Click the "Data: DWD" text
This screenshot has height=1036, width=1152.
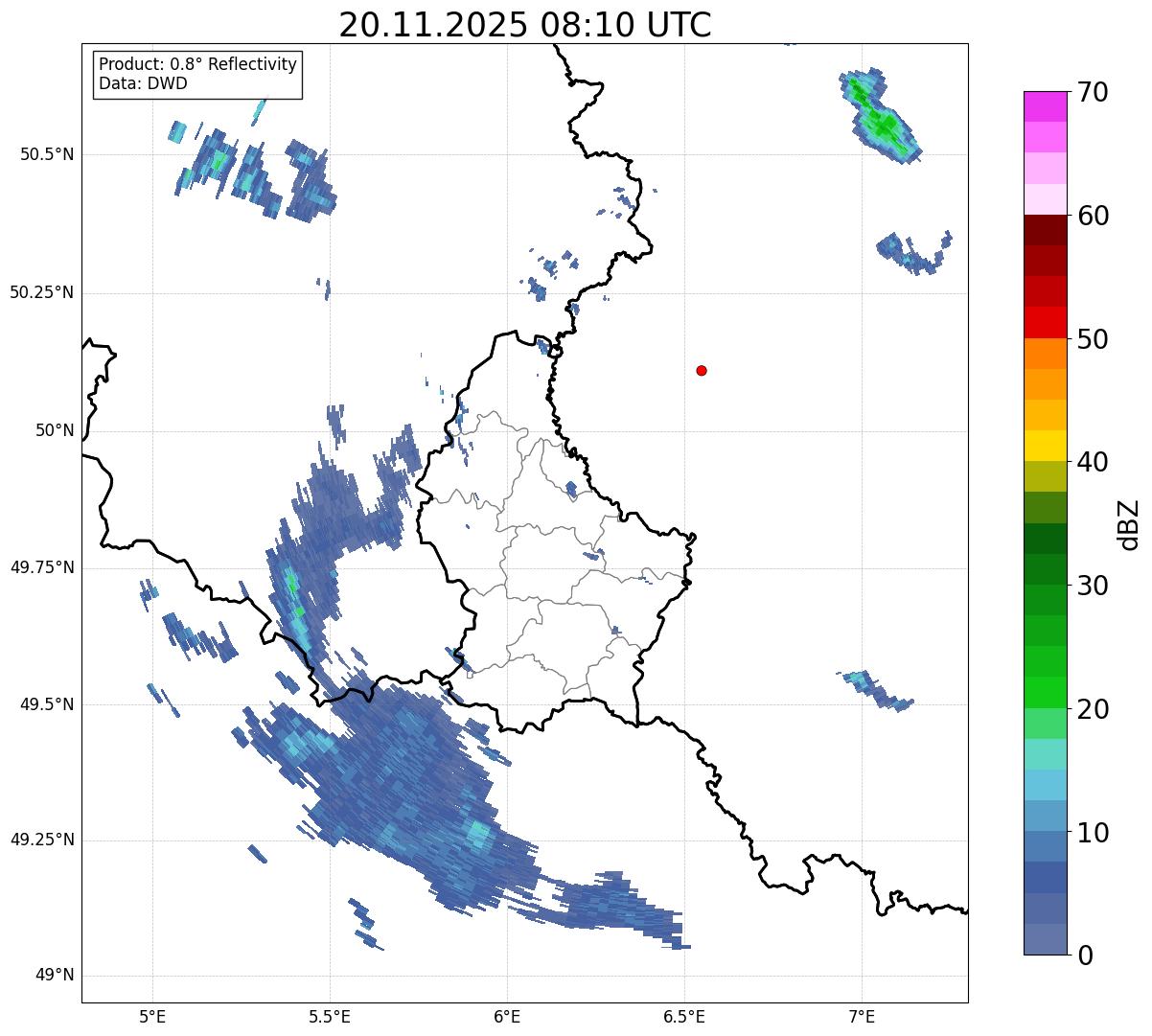143,83
